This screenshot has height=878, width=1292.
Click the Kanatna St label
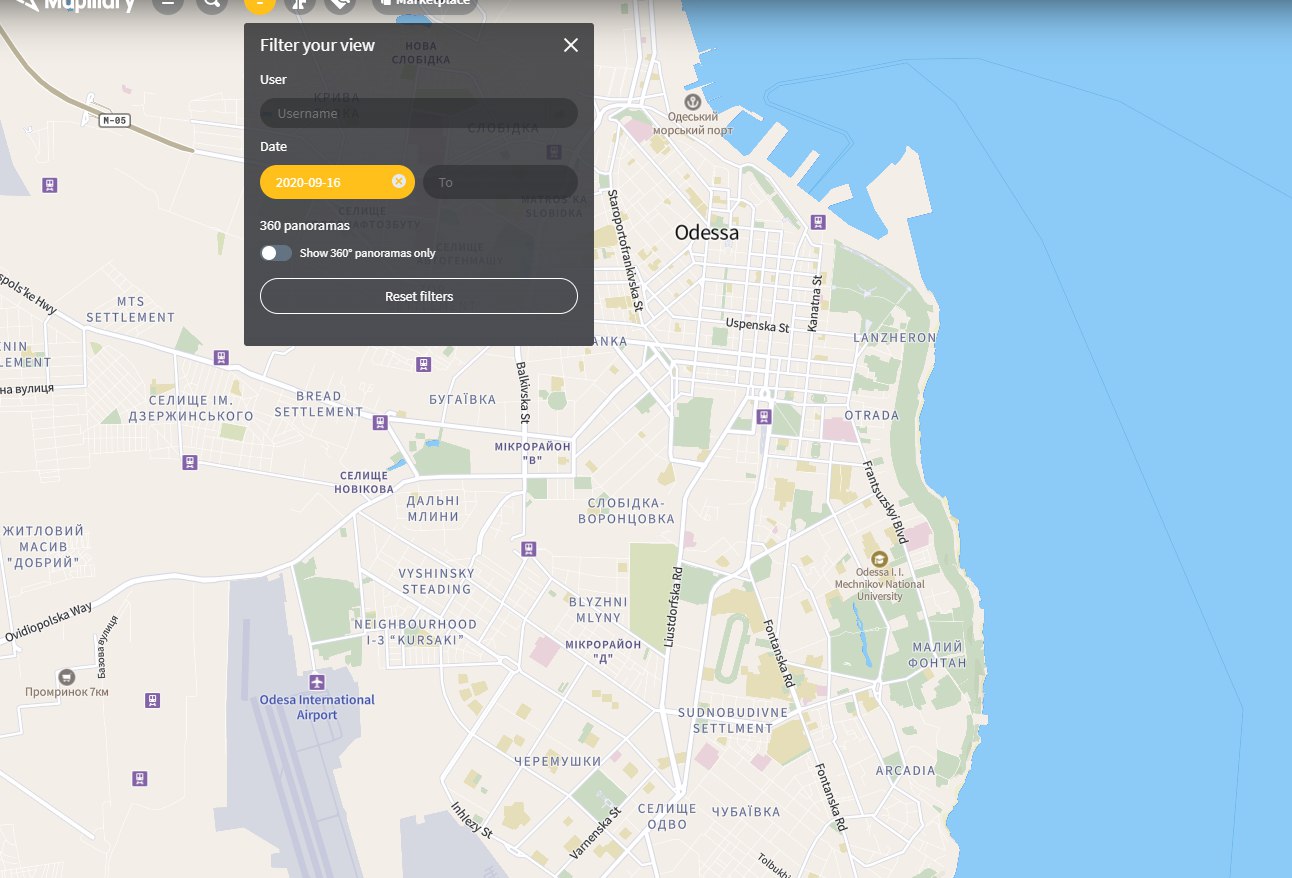pyautogui.click(x=813, y=303)
